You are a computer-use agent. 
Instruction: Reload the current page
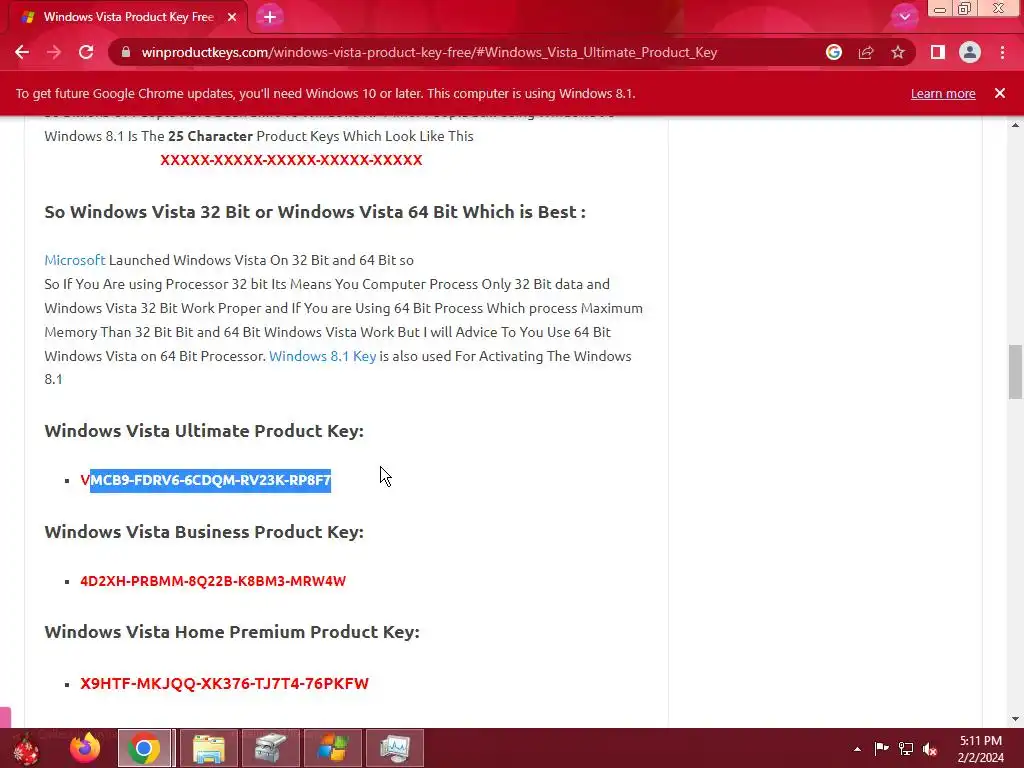pyautogui.click(x=86, y=52)
